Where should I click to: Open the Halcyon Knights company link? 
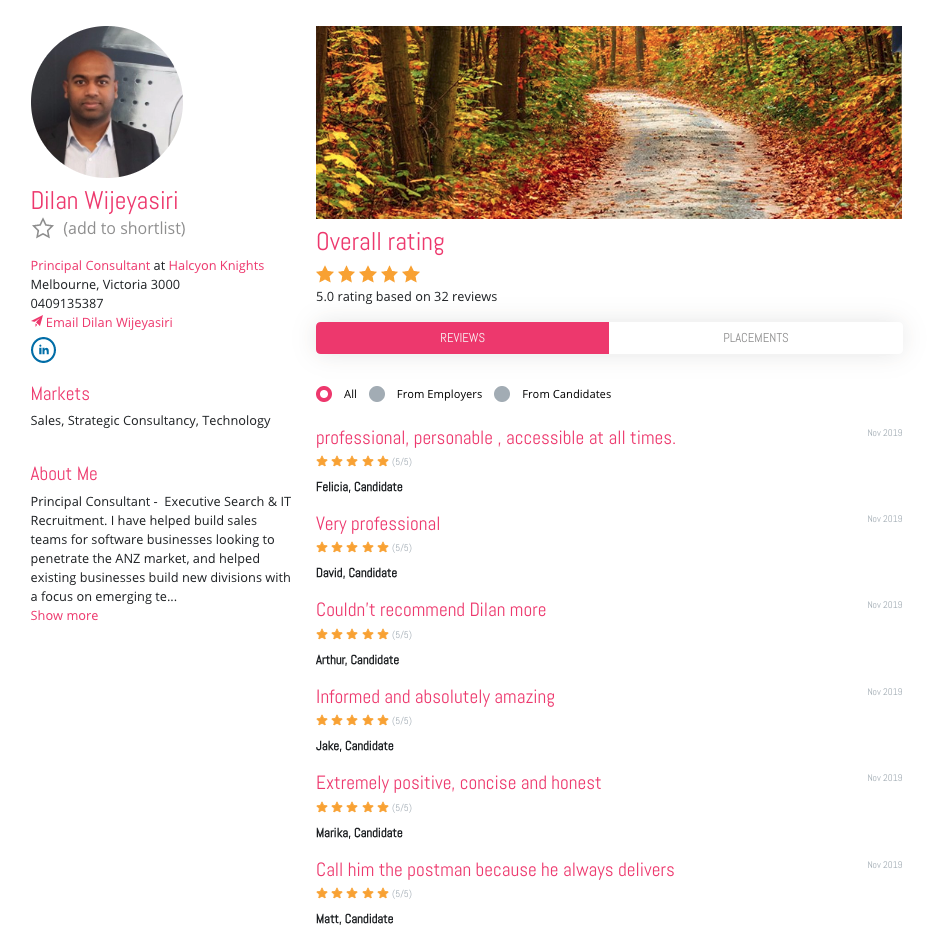tap(216, 266)
